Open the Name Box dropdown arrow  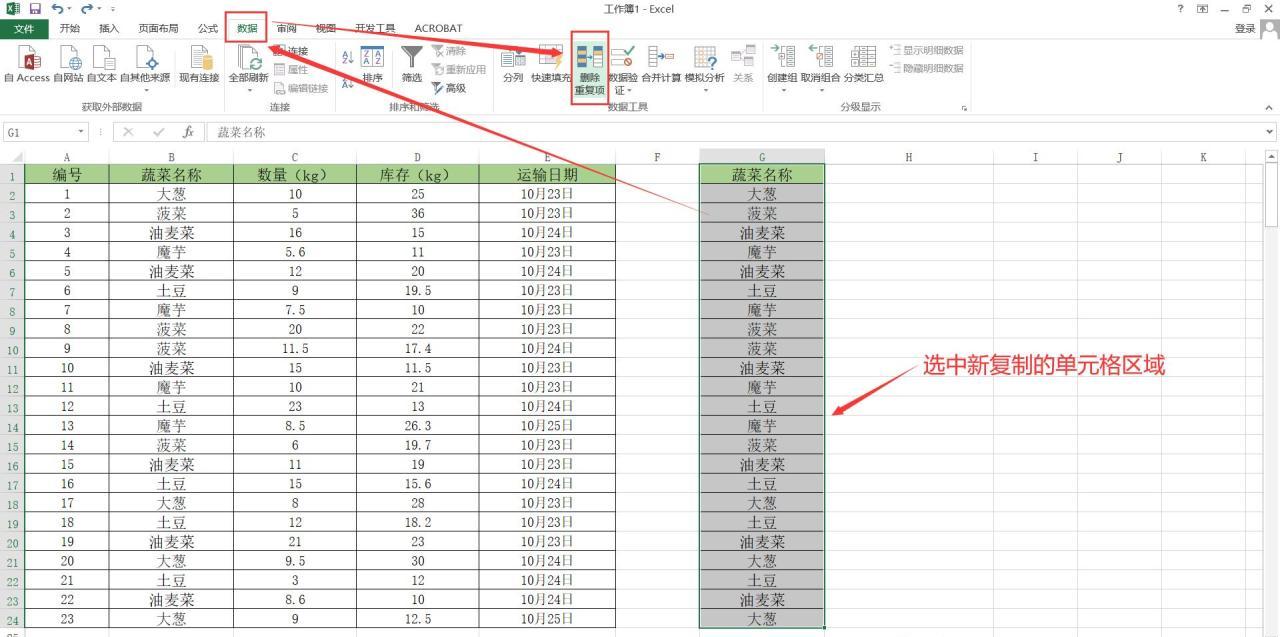(82, 132)
